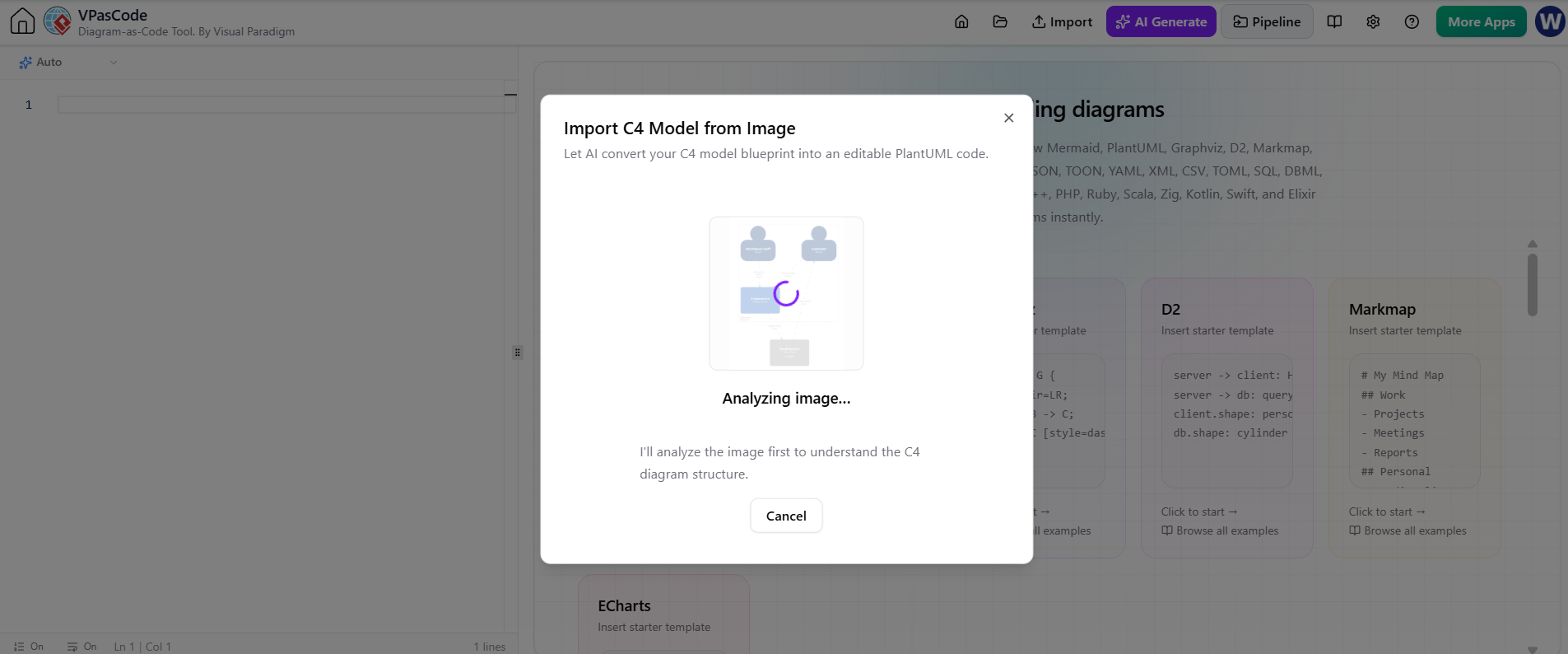1568x654 pixels.
Task: Click 'Browse all examples' on Markmap card
Action: tap(1407, 531)
